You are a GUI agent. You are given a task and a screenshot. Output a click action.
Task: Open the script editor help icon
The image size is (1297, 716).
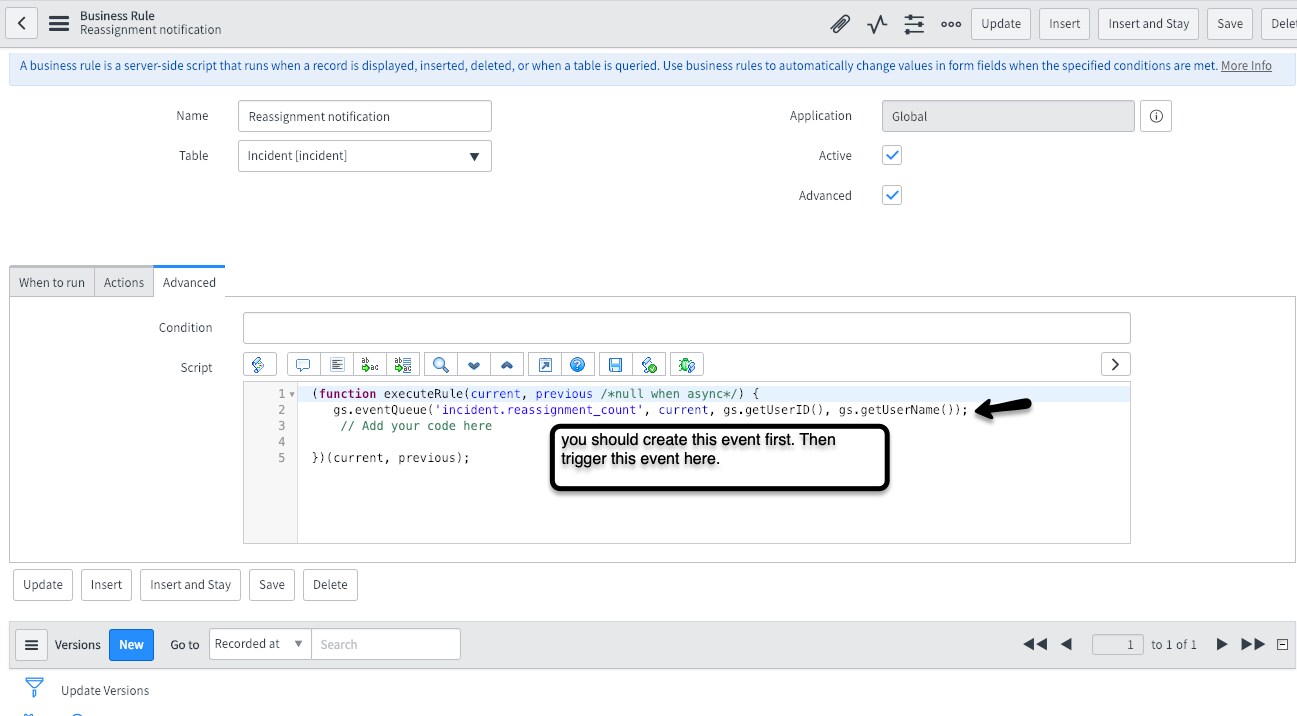(578, 364)
